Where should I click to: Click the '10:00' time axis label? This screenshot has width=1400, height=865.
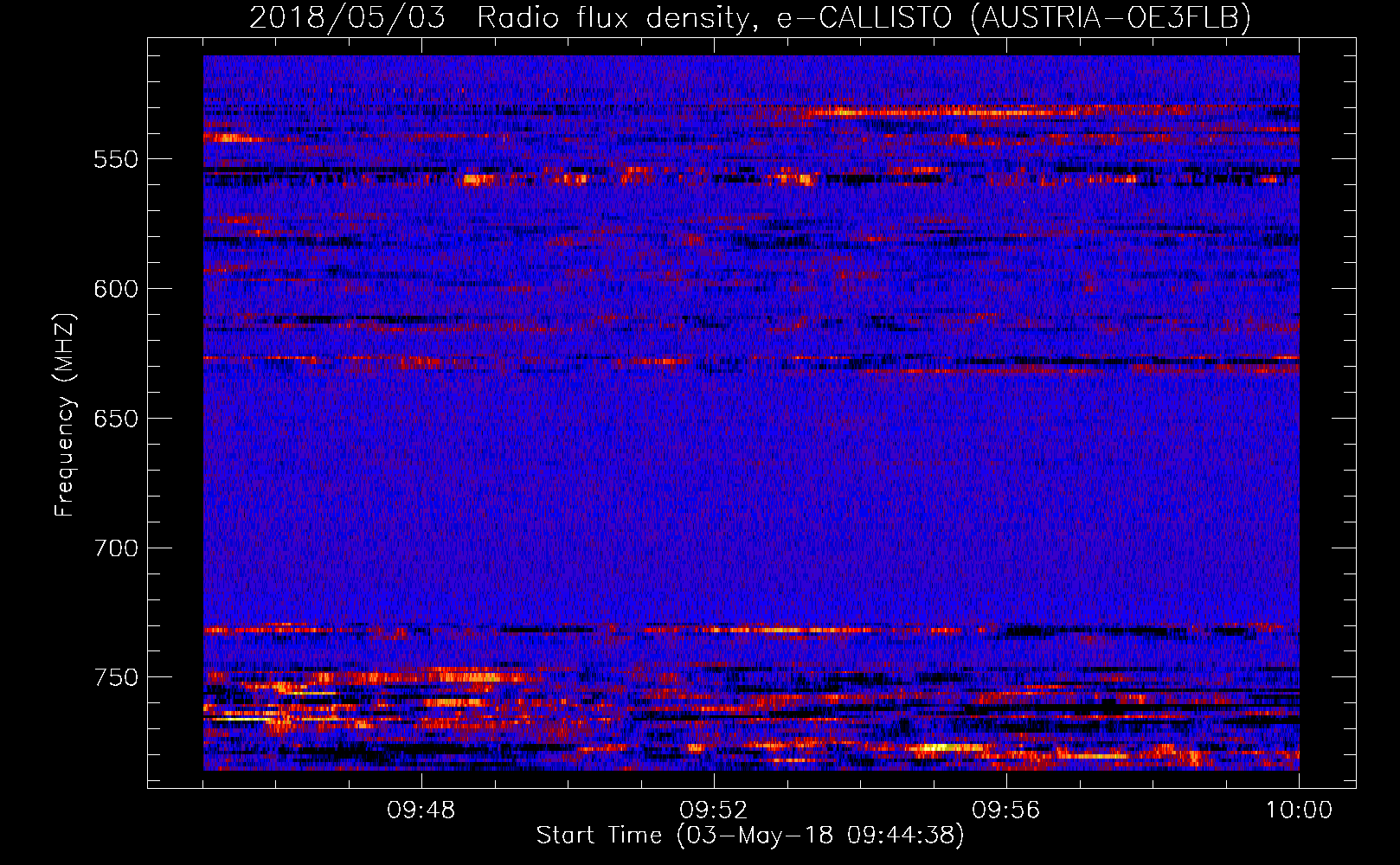point(1299,811)
